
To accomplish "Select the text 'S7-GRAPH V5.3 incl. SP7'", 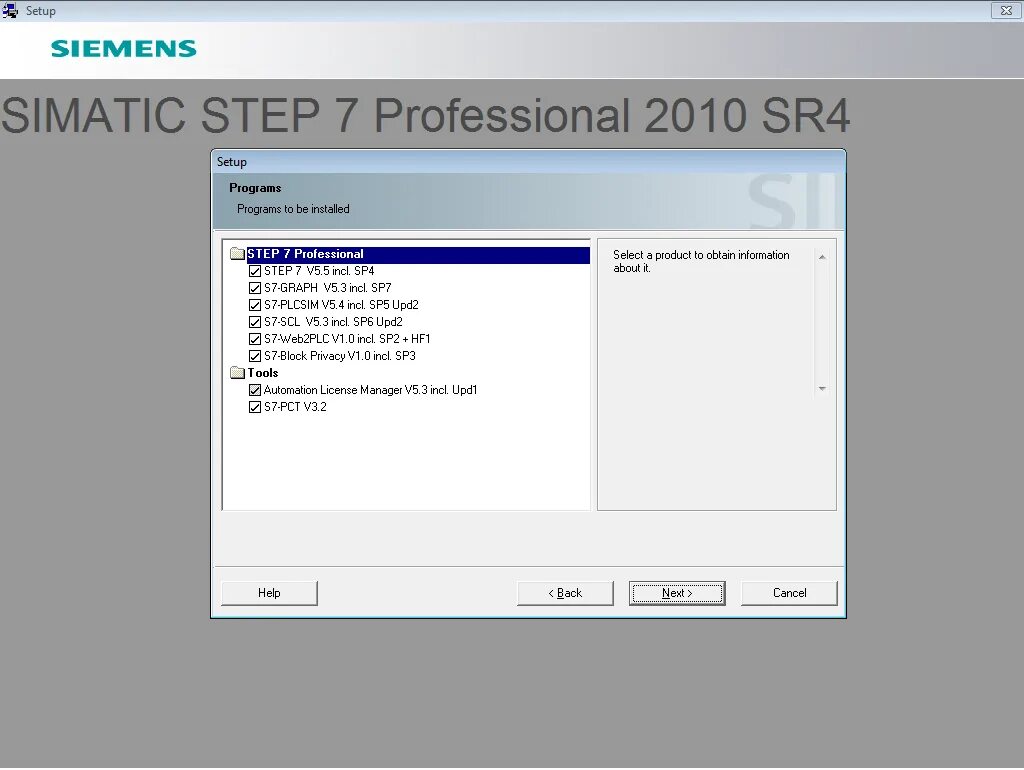I will click(x=327, y=288).
